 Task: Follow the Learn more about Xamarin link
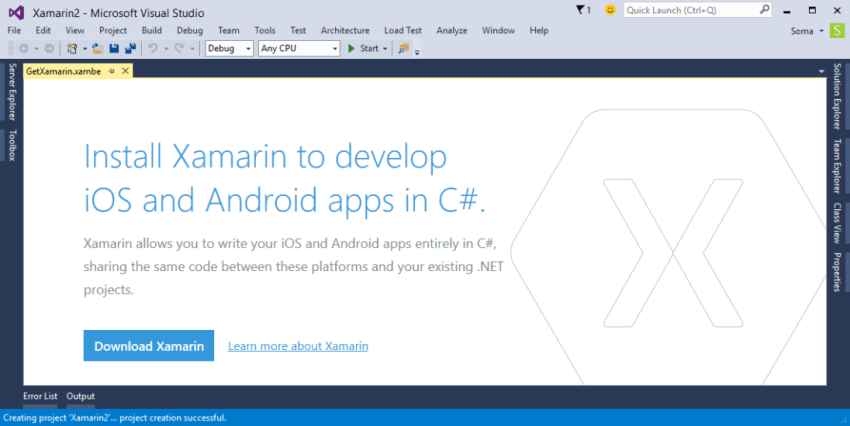[x=298, y=346]
